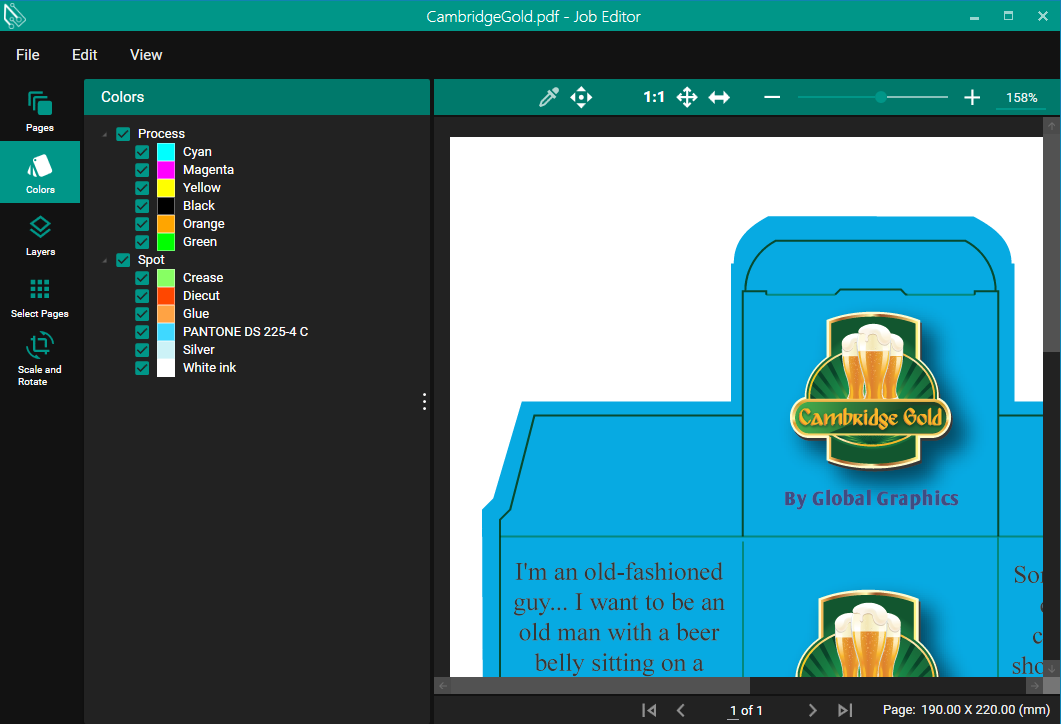Uncheck the Cyan process color
Image resolution: width=1061 pixels, height=724 pixels.
pos(142,152)
